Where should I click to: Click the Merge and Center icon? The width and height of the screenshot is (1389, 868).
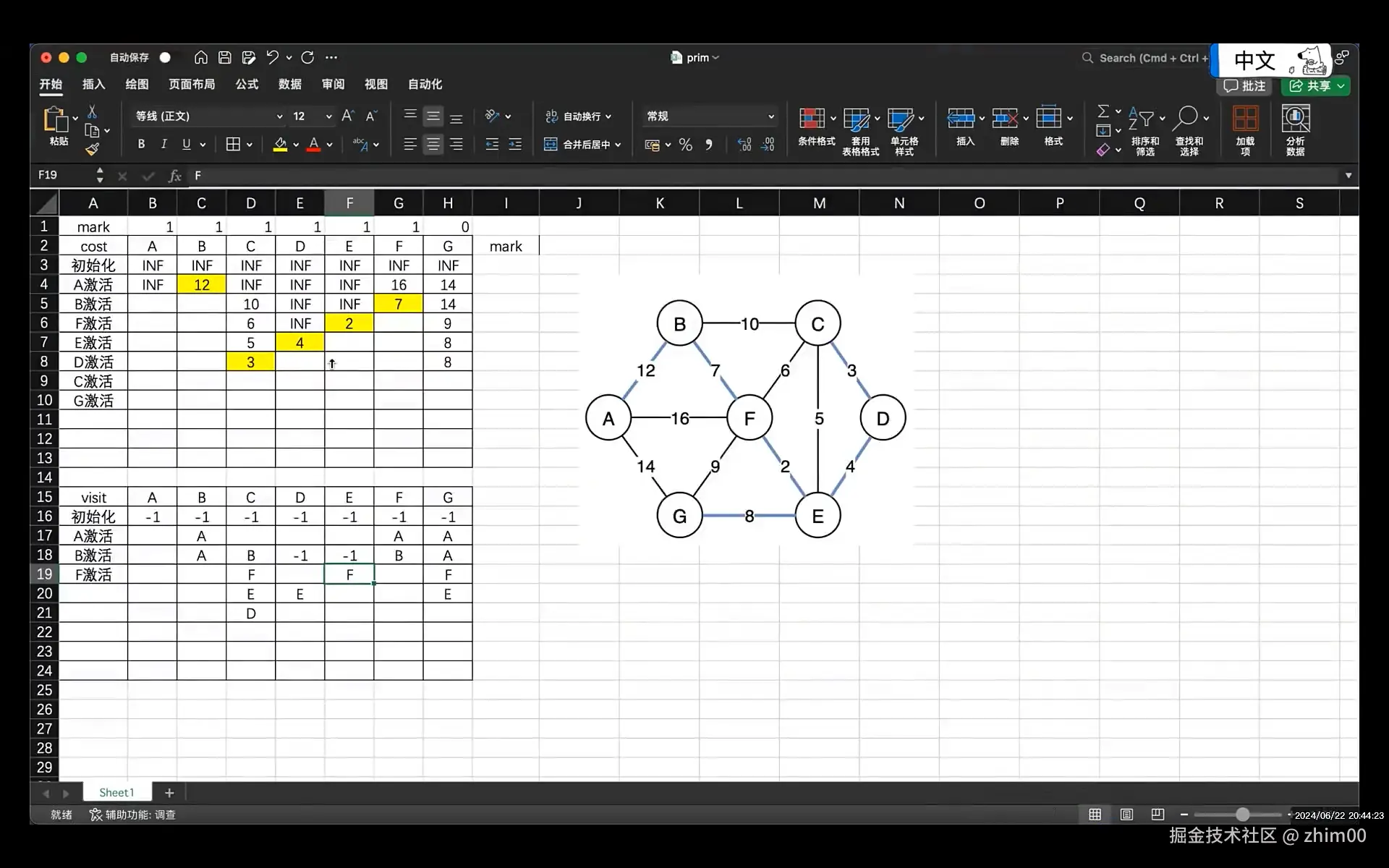click(x=551, y=145)
